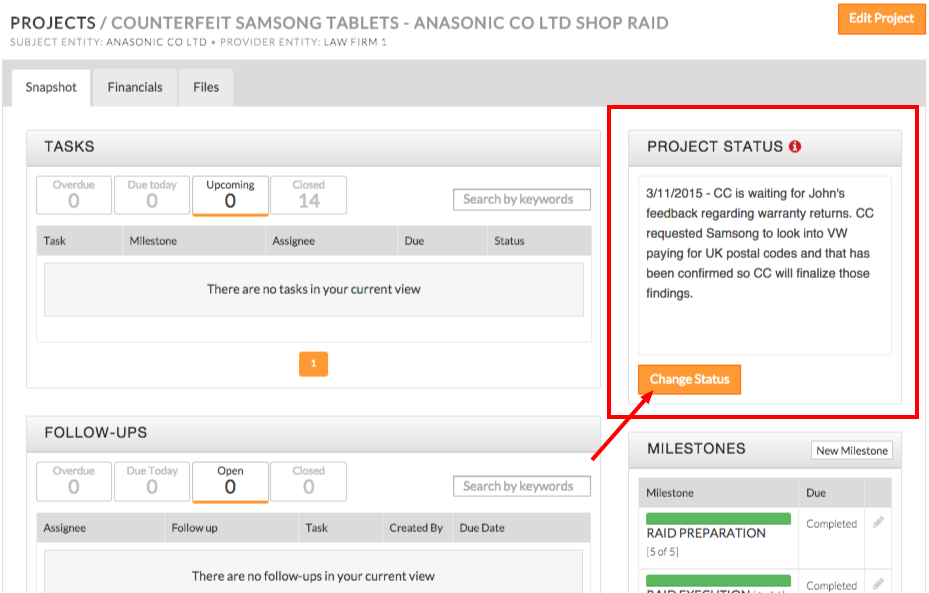Click the Raid Preparation edit pencil icon
Viewport: 929px width, 593px height.
pyautogui.click(x=878, y=523)
